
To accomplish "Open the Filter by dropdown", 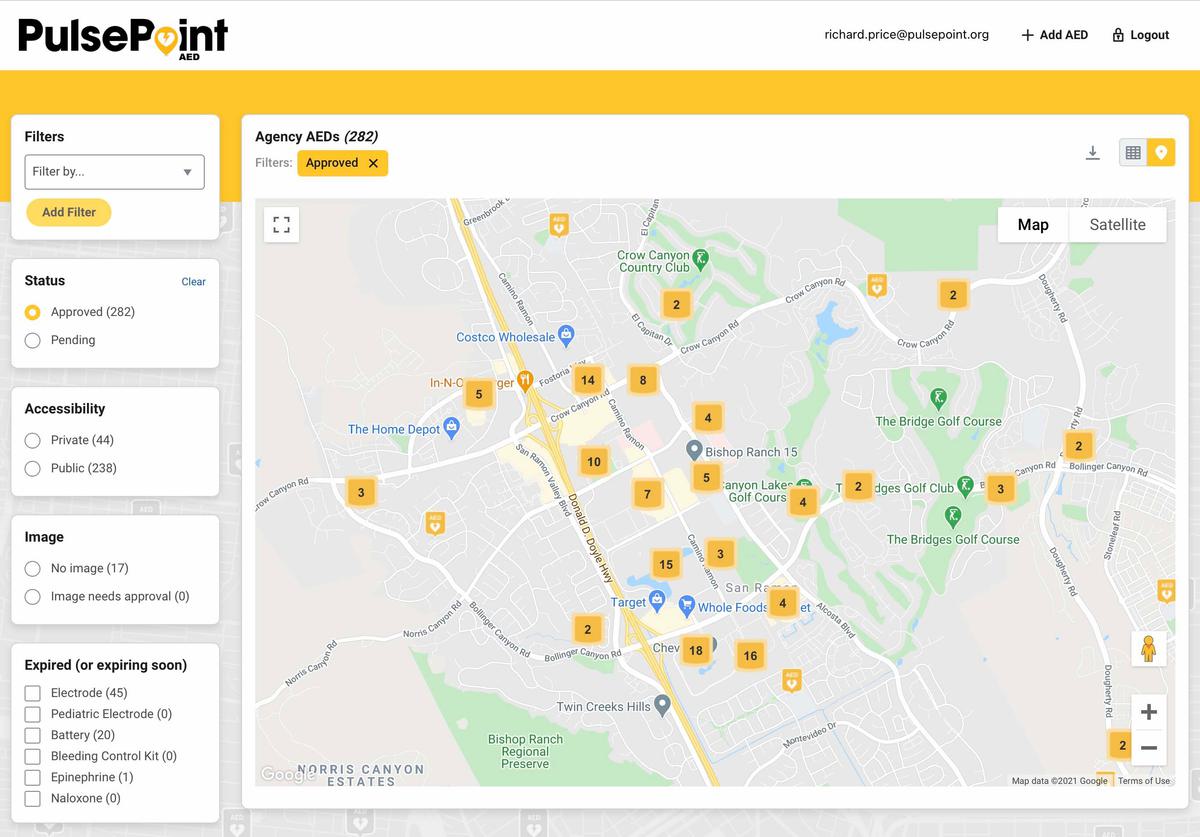I will [x=114, y=171].
